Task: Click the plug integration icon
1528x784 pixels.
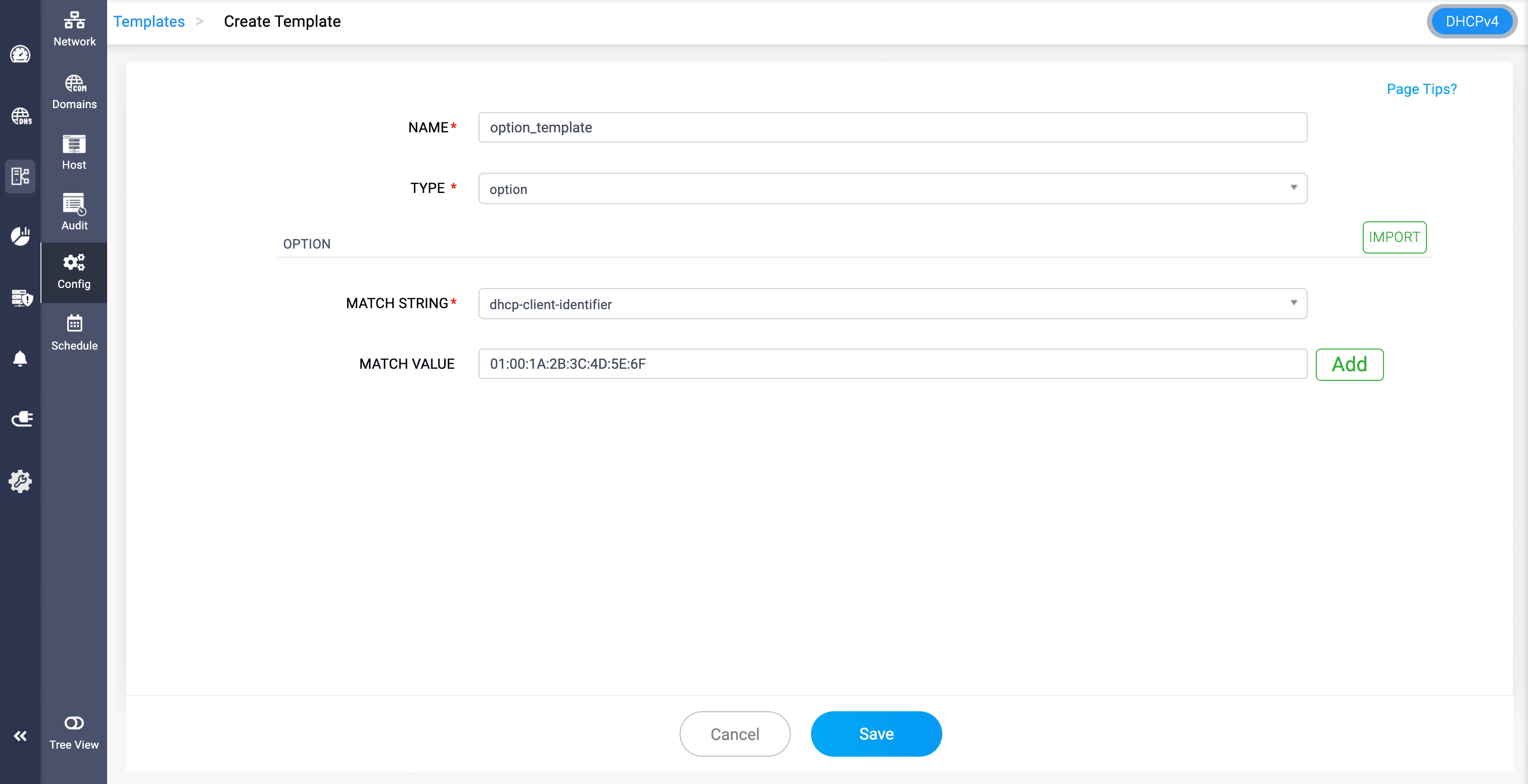Action: coord(21,419)
